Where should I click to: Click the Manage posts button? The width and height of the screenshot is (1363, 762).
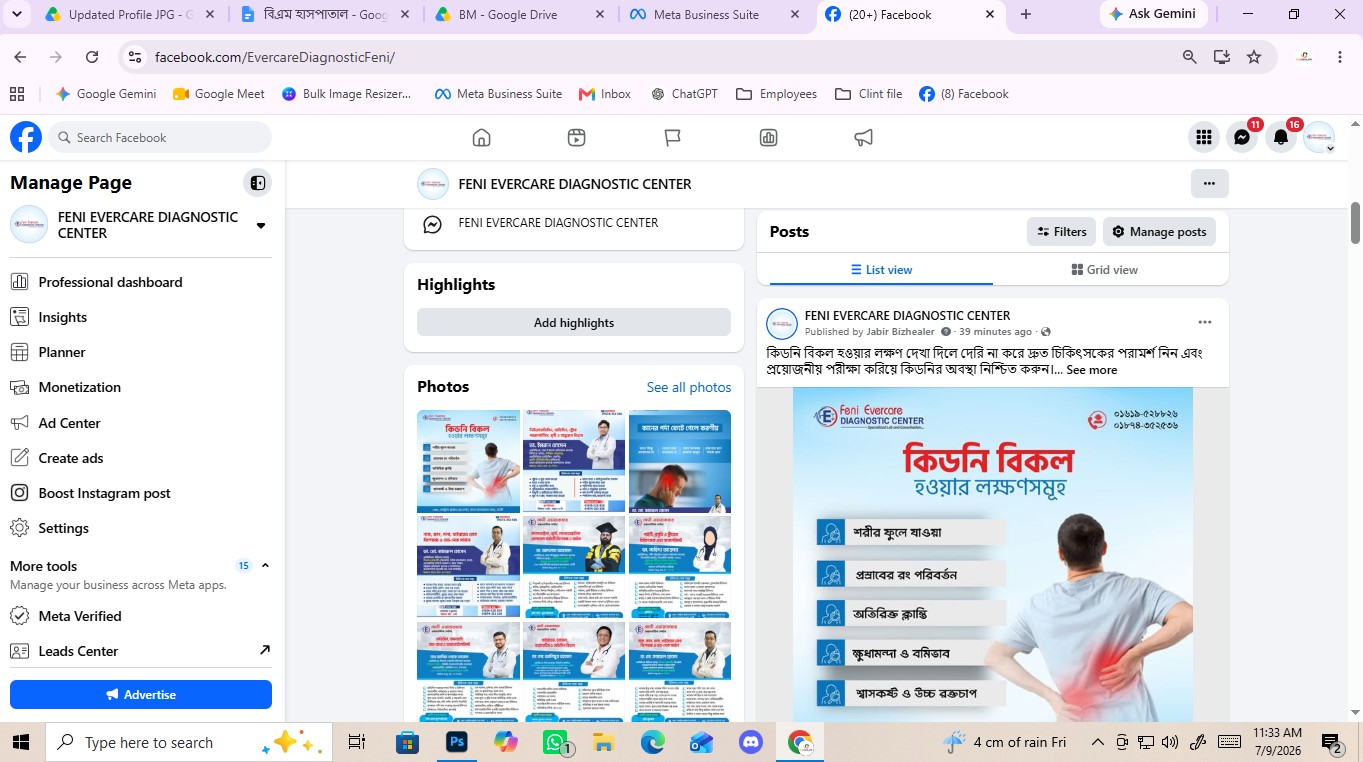pos(1159,231)
